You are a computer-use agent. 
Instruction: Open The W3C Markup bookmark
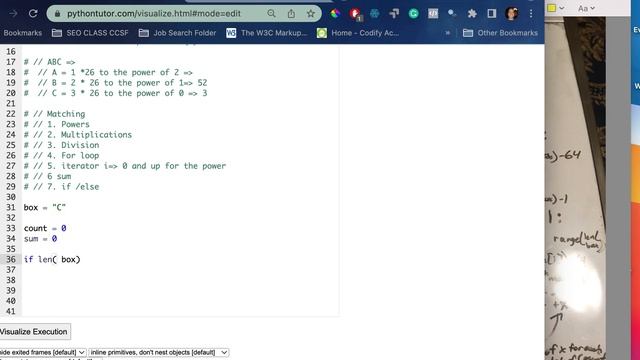[x=267, y=33]
